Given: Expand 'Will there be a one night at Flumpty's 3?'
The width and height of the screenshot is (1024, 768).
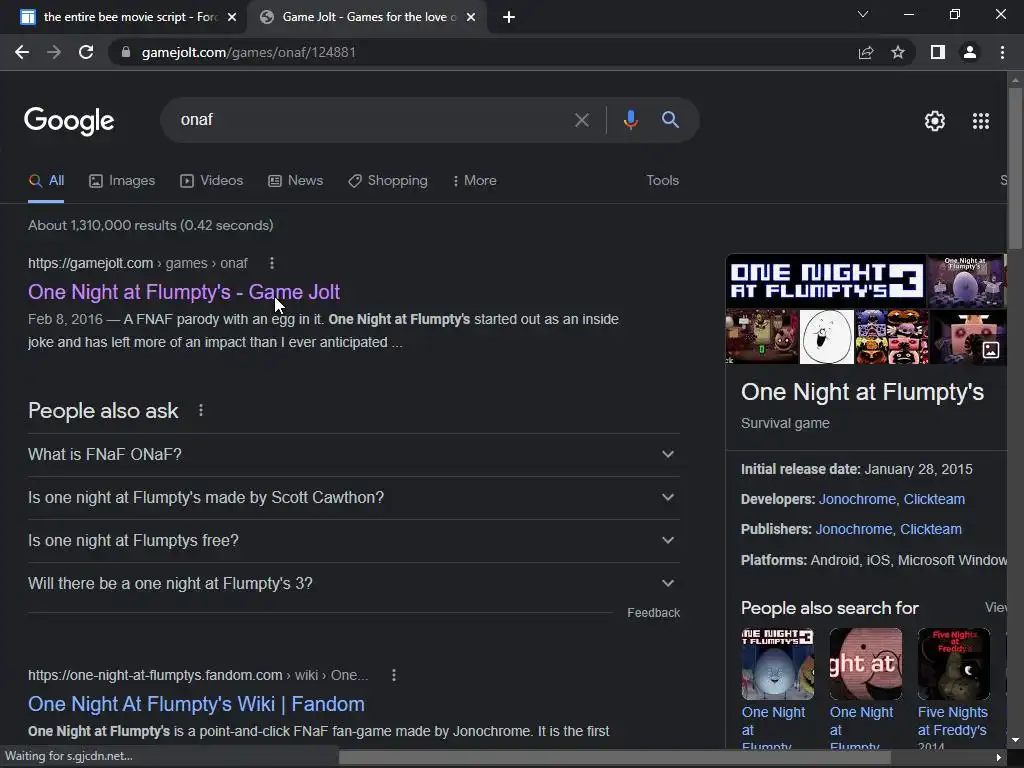Looking at the screenshot, I should (x=354, y=584).
